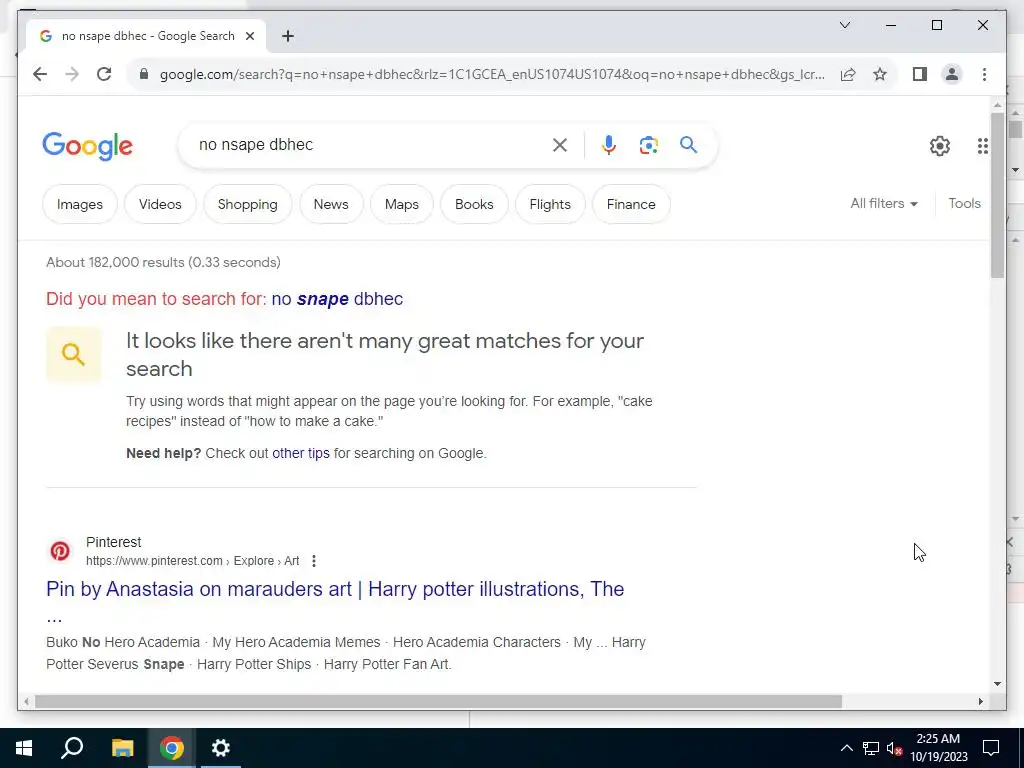Click the Pinterest favicon logo
Screen dimensions: 1024x768
pyautogui.click(x=60, y=551)
